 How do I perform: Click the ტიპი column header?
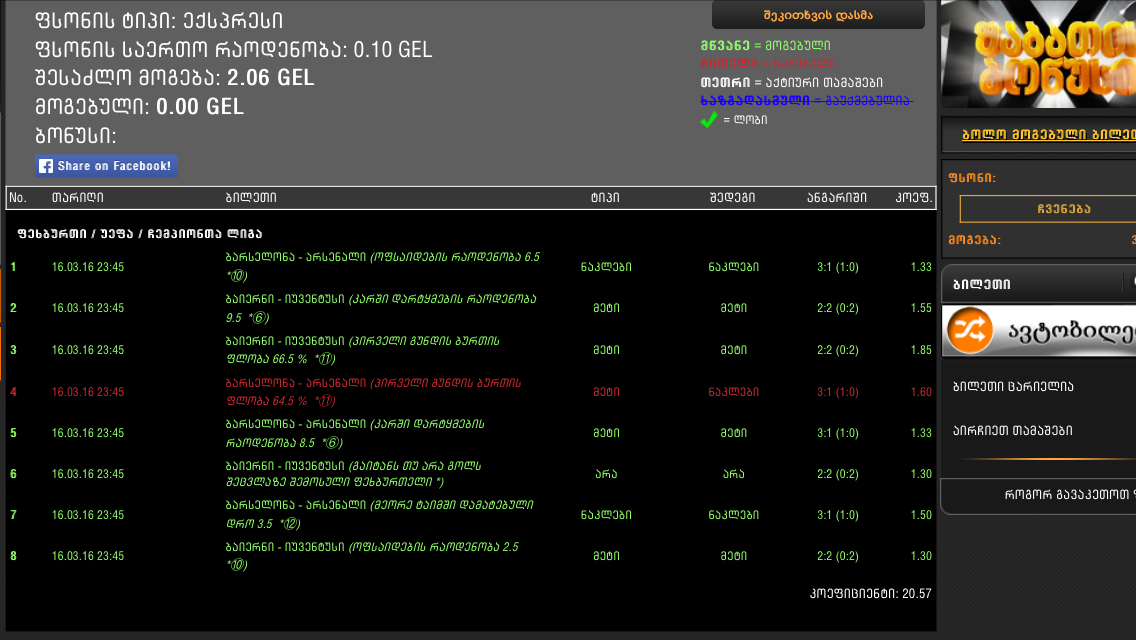[605, 198]
